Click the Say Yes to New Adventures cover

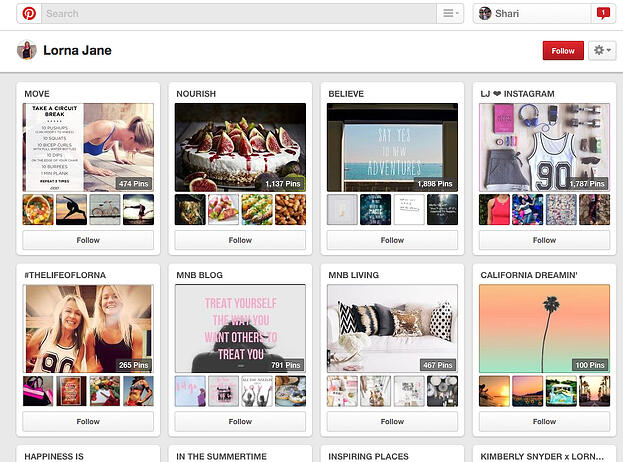[x=393, y=147]
